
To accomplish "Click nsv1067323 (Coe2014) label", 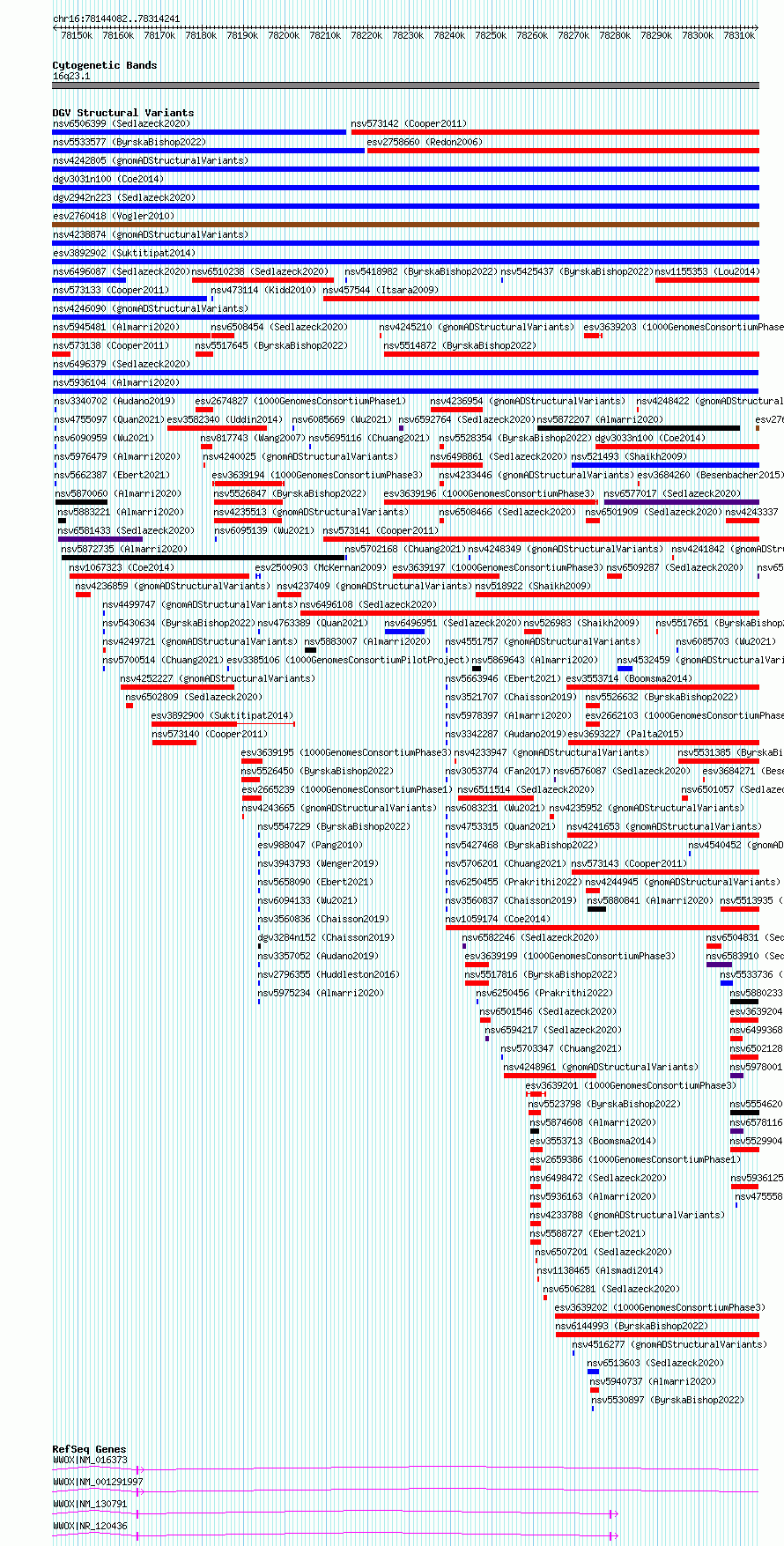I will click(122, 567).
